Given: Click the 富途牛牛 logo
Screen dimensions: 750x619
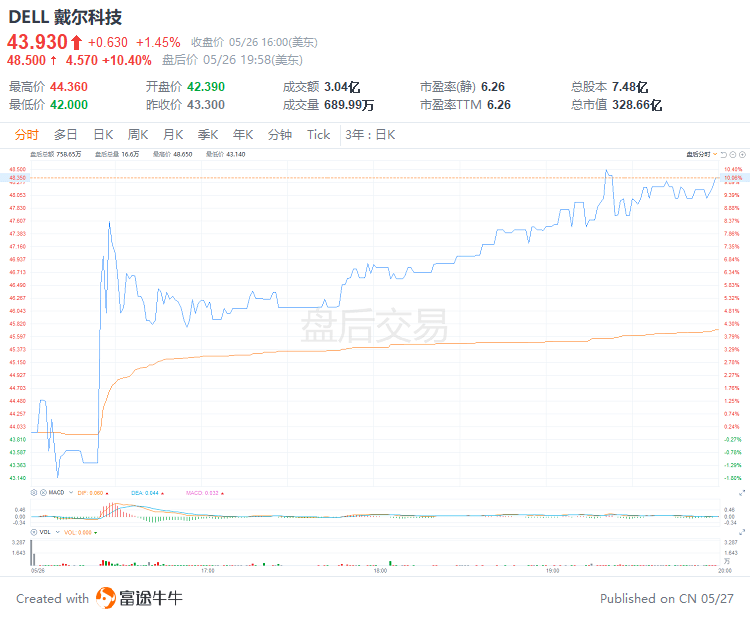Looking at the screenshot, I should 139,598.
